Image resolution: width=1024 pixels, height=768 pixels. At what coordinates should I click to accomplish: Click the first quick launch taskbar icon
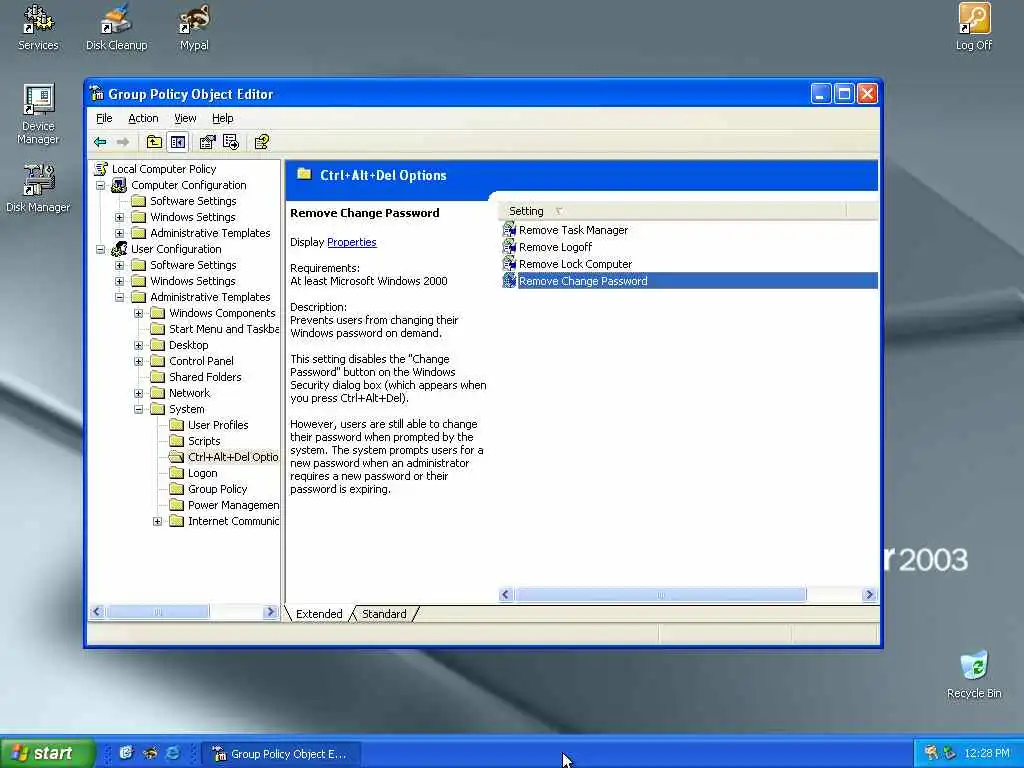[126, 753]
